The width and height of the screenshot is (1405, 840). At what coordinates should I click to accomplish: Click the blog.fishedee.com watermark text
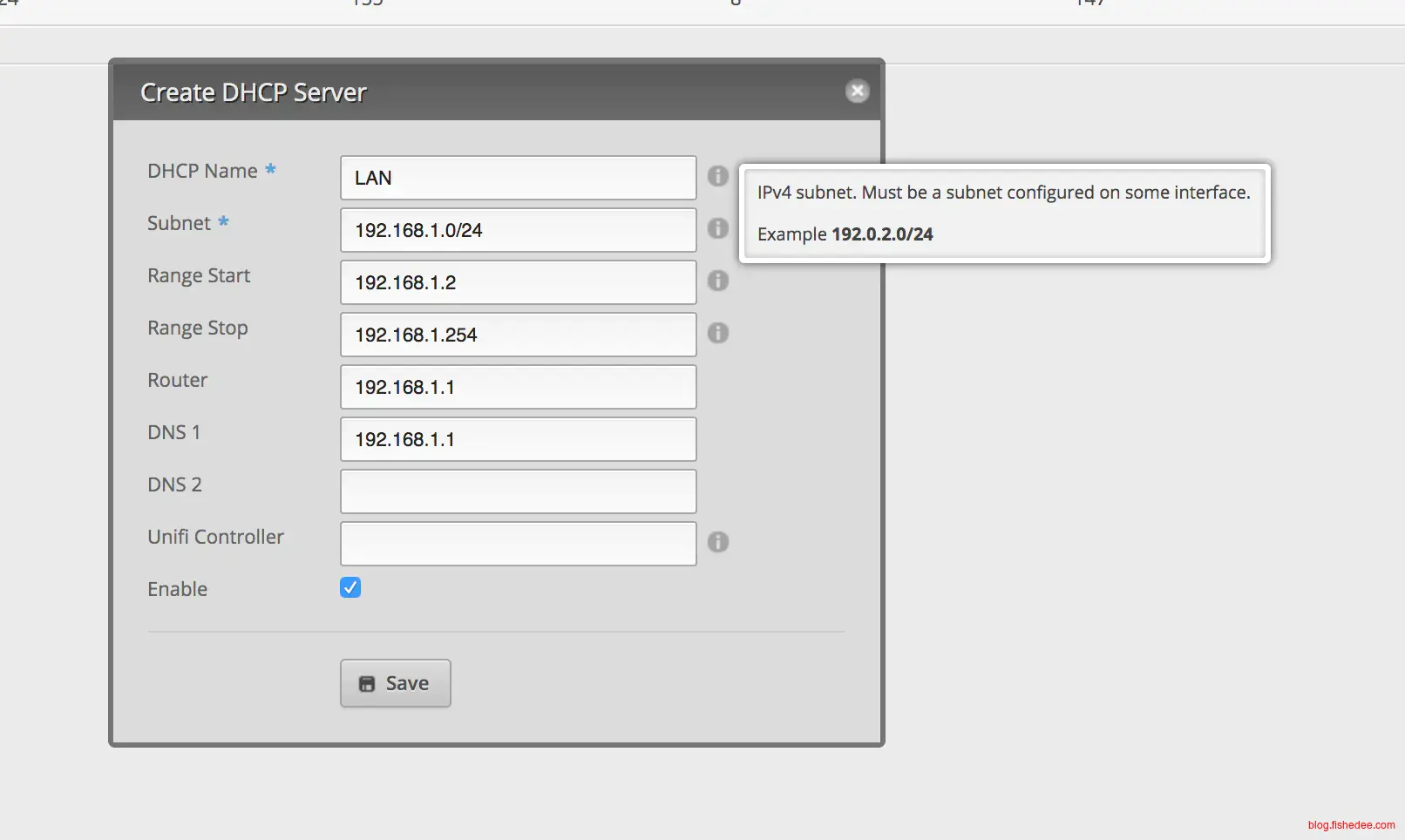[1351, 824]
